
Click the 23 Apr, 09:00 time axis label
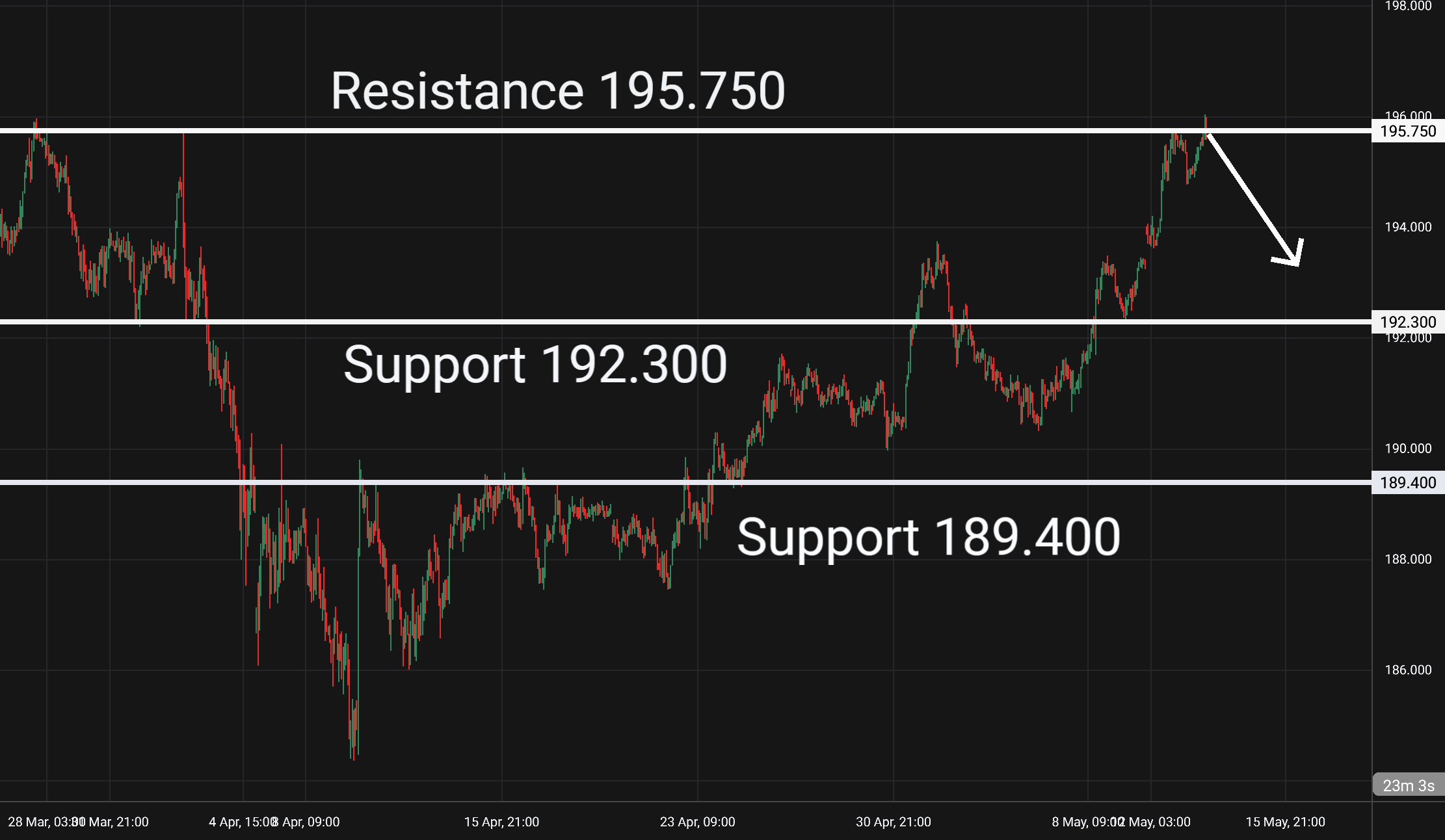point(697,822)
